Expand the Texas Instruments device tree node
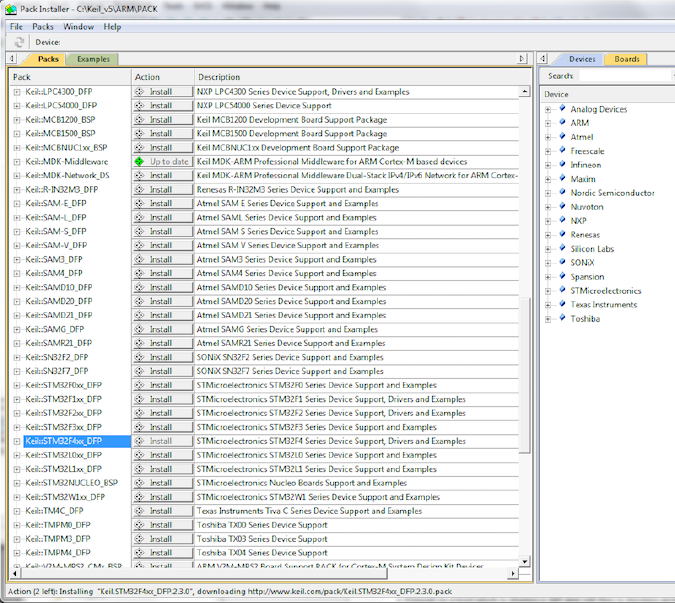Screen dimensions: 675x603 tap(548, 305)
